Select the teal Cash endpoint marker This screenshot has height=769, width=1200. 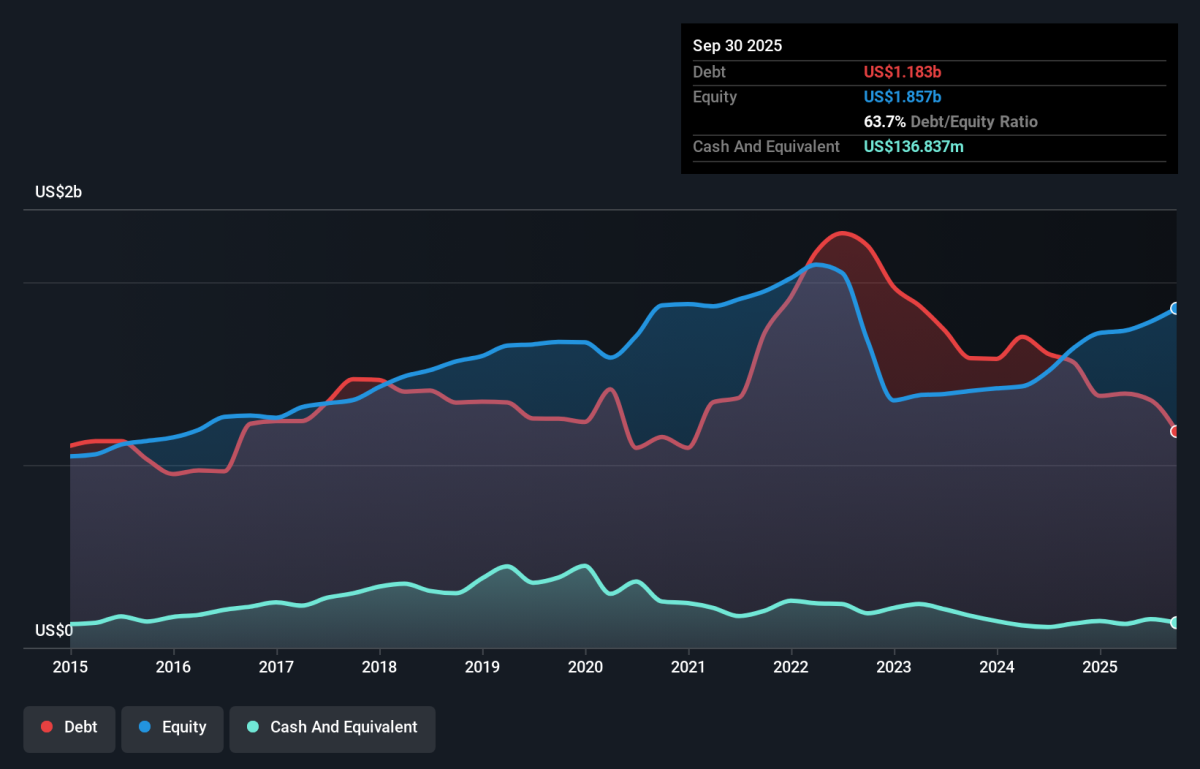(x=1176, y=622)
